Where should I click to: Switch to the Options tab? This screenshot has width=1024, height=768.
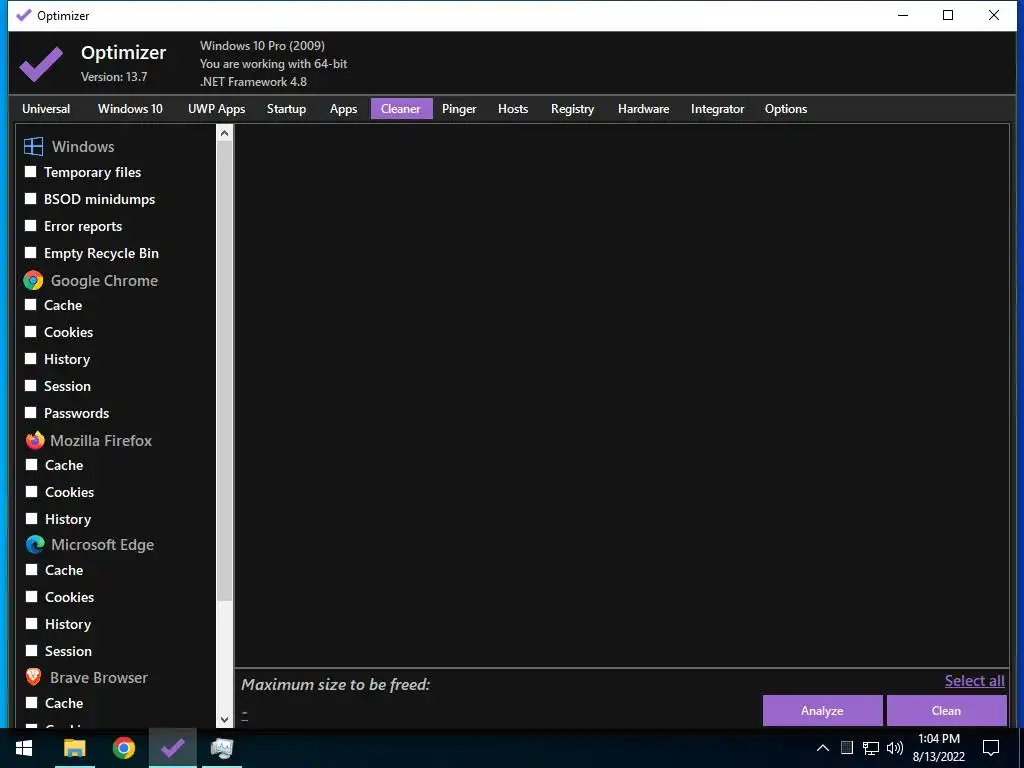point(786,108)
